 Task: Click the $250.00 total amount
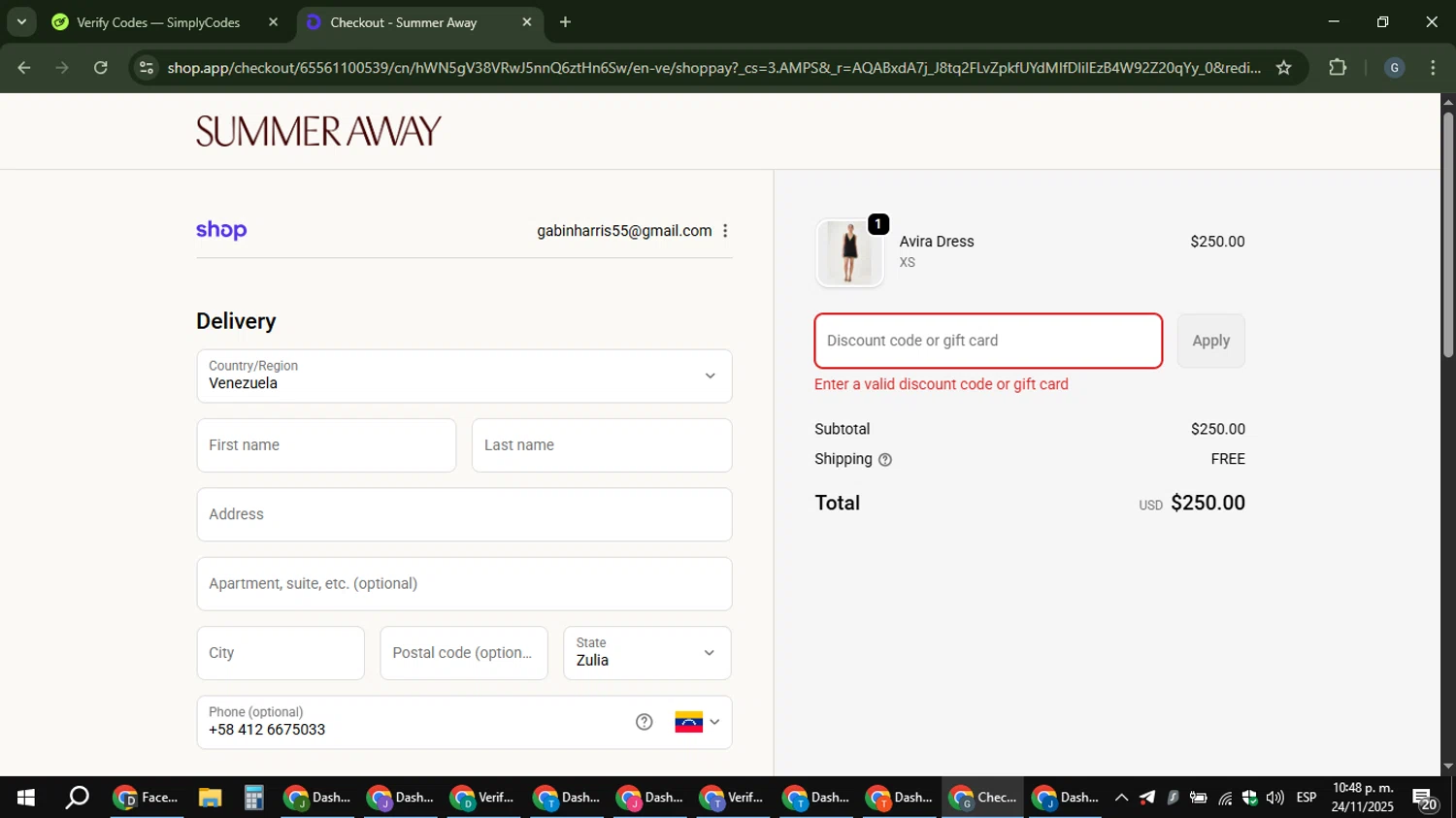tap(1208, 503)
